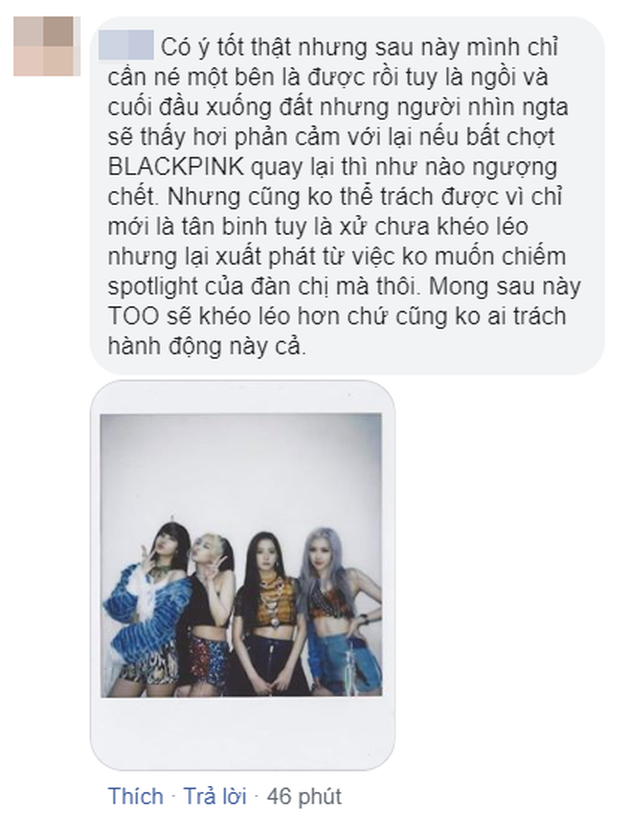Like the comment using Thích
The image size is (620, 831).
click(136, 796)
